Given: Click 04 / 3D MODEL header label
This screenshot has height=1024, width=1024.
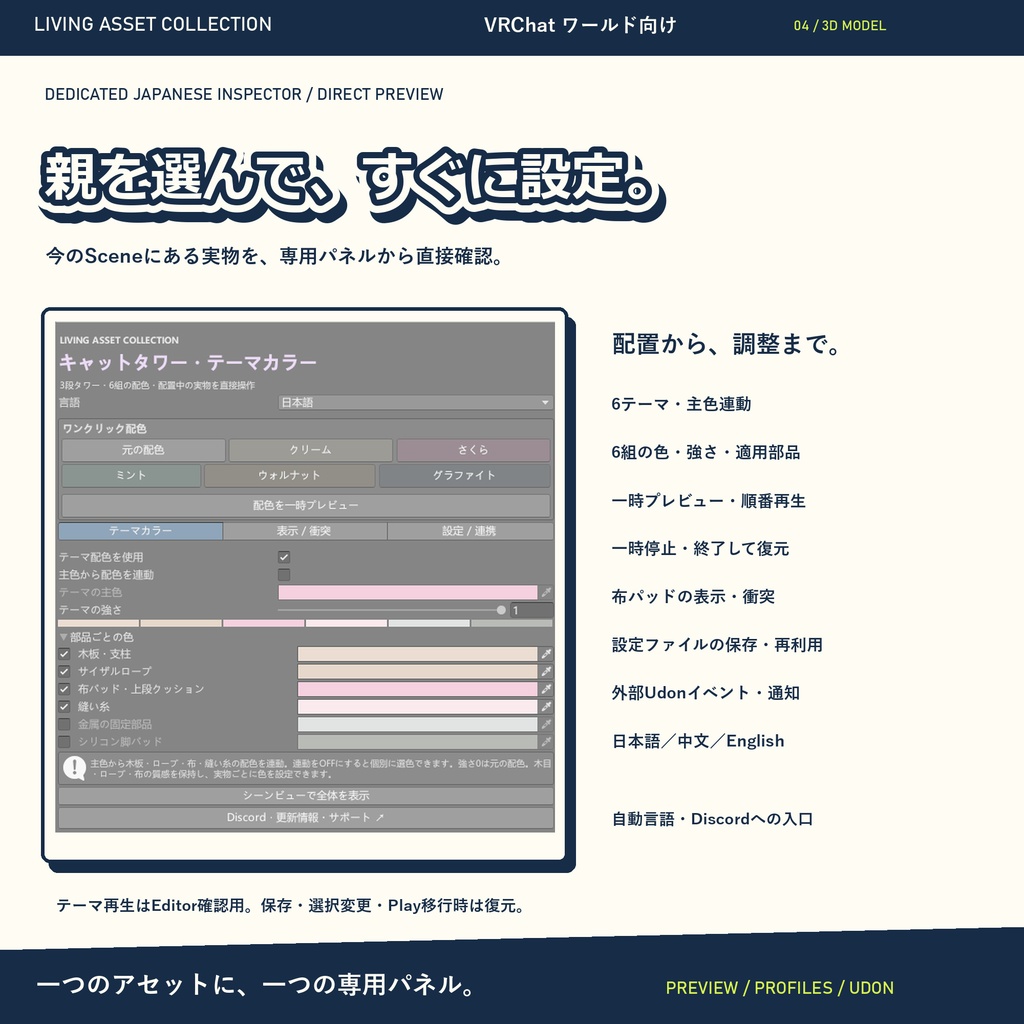Looking at the screenshot, I should pyautogui.click(x=840, y=25).
